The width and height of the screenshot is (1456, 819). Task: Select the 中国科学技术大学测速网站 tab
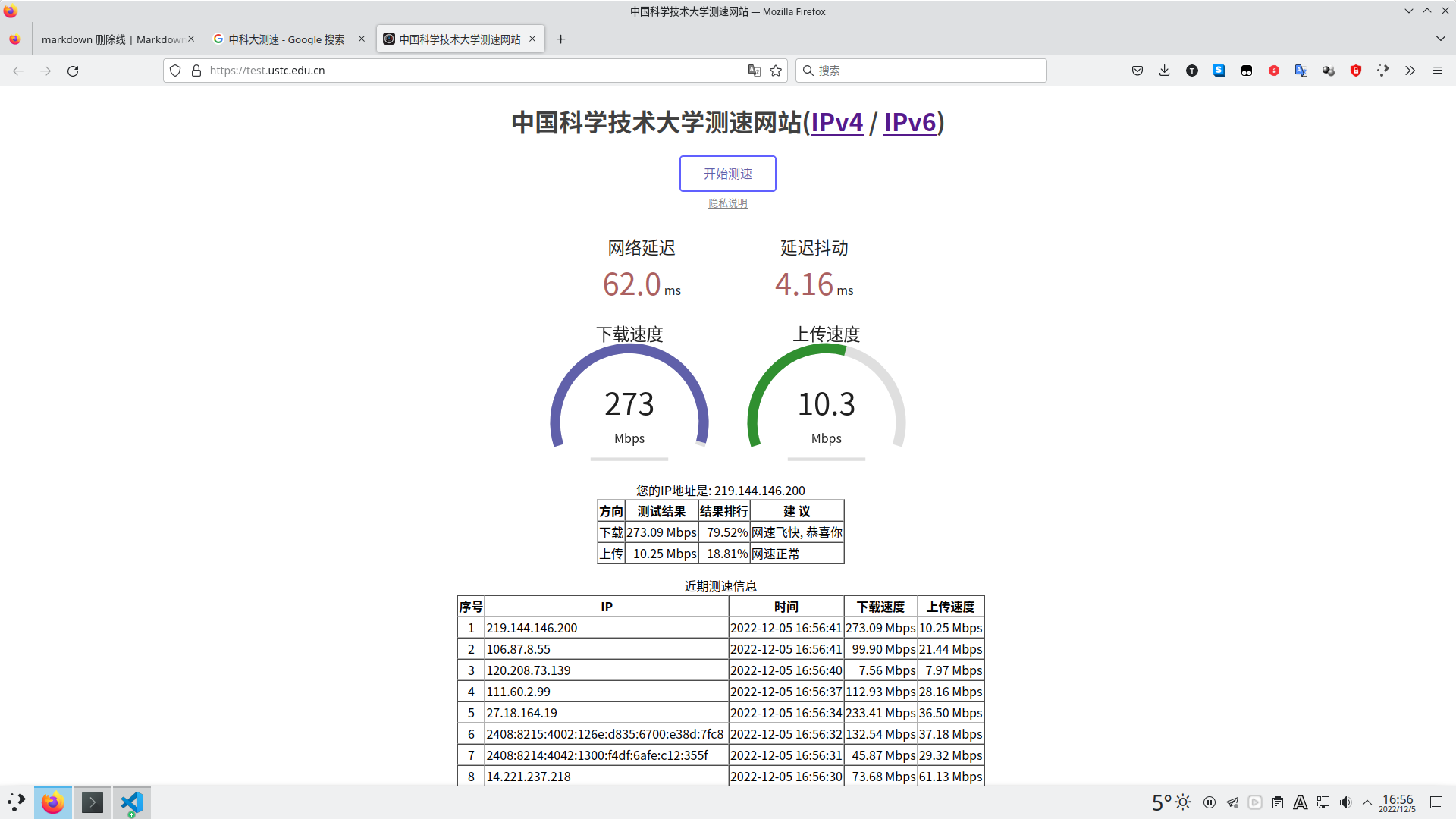tap(460, 39)
